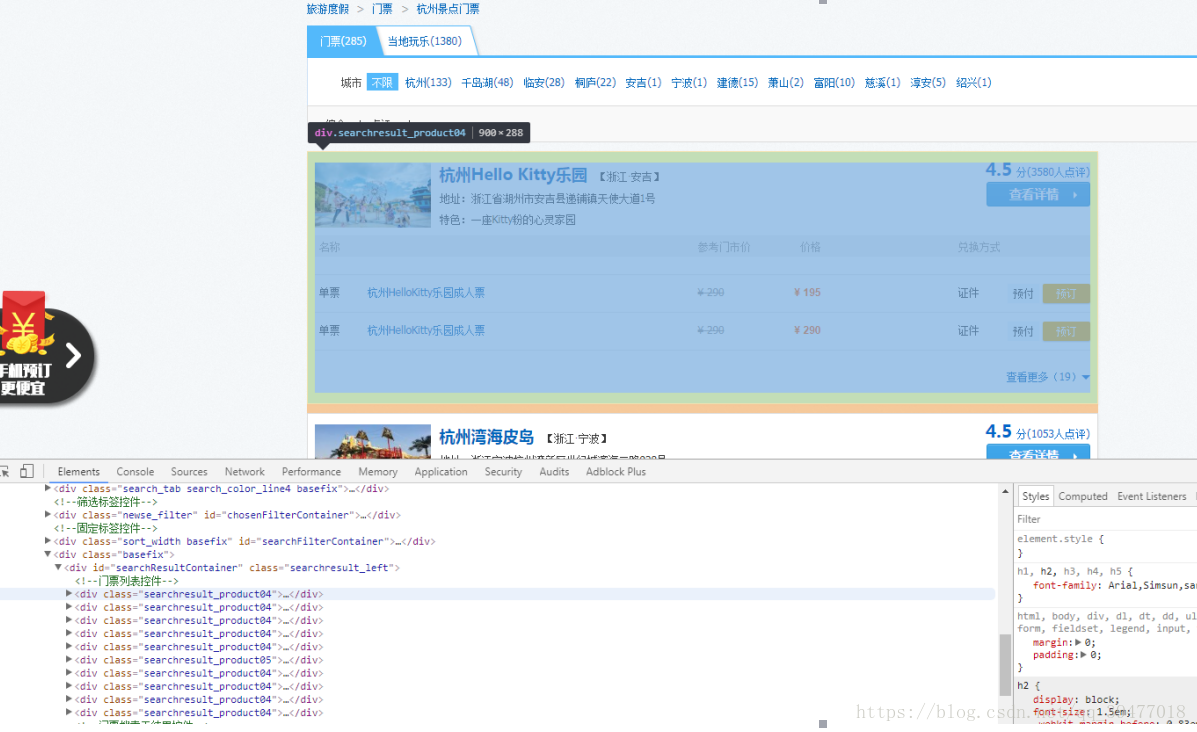The image size is (1197, 732).
Task: Open the Network tab
Action: (x=245, y=472)
